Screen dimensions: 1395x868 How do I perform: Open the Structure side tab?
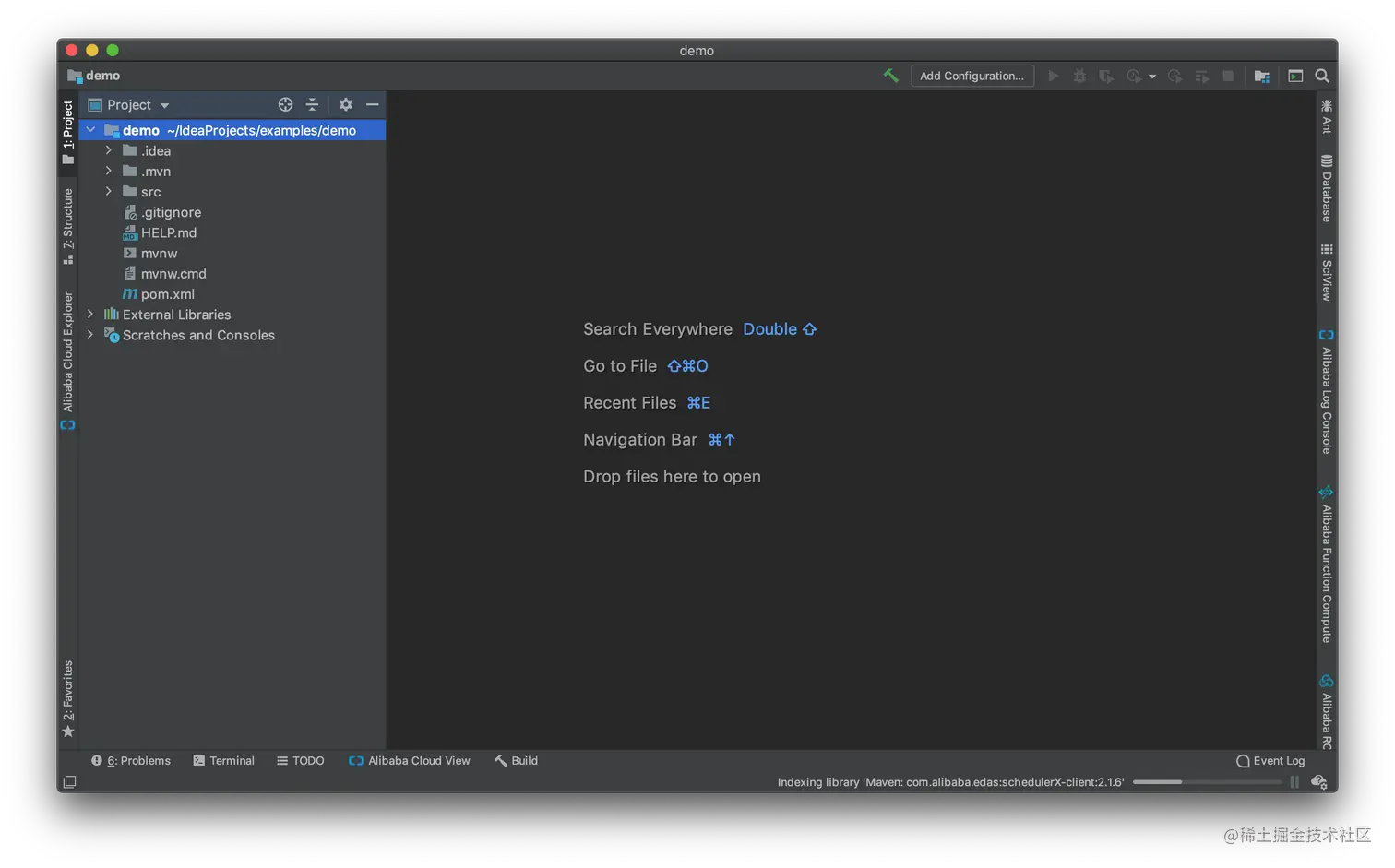click(x=67, y=226)
